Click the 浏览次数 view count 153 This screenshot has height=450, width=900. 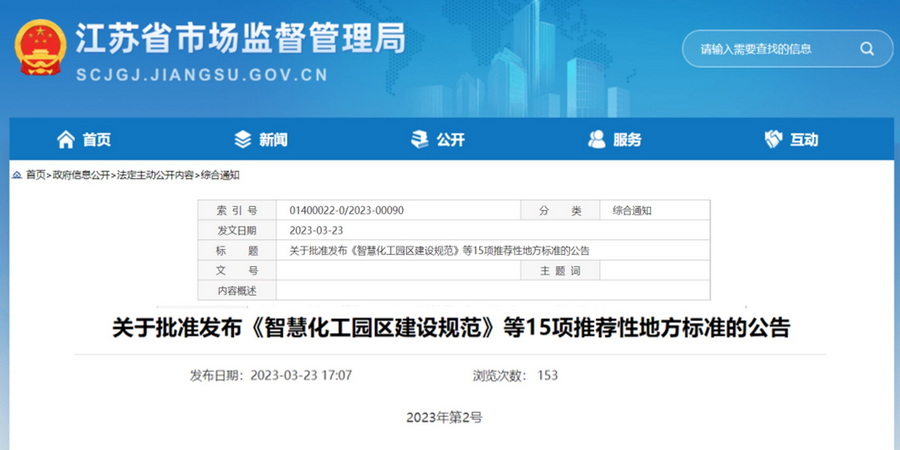547,376
